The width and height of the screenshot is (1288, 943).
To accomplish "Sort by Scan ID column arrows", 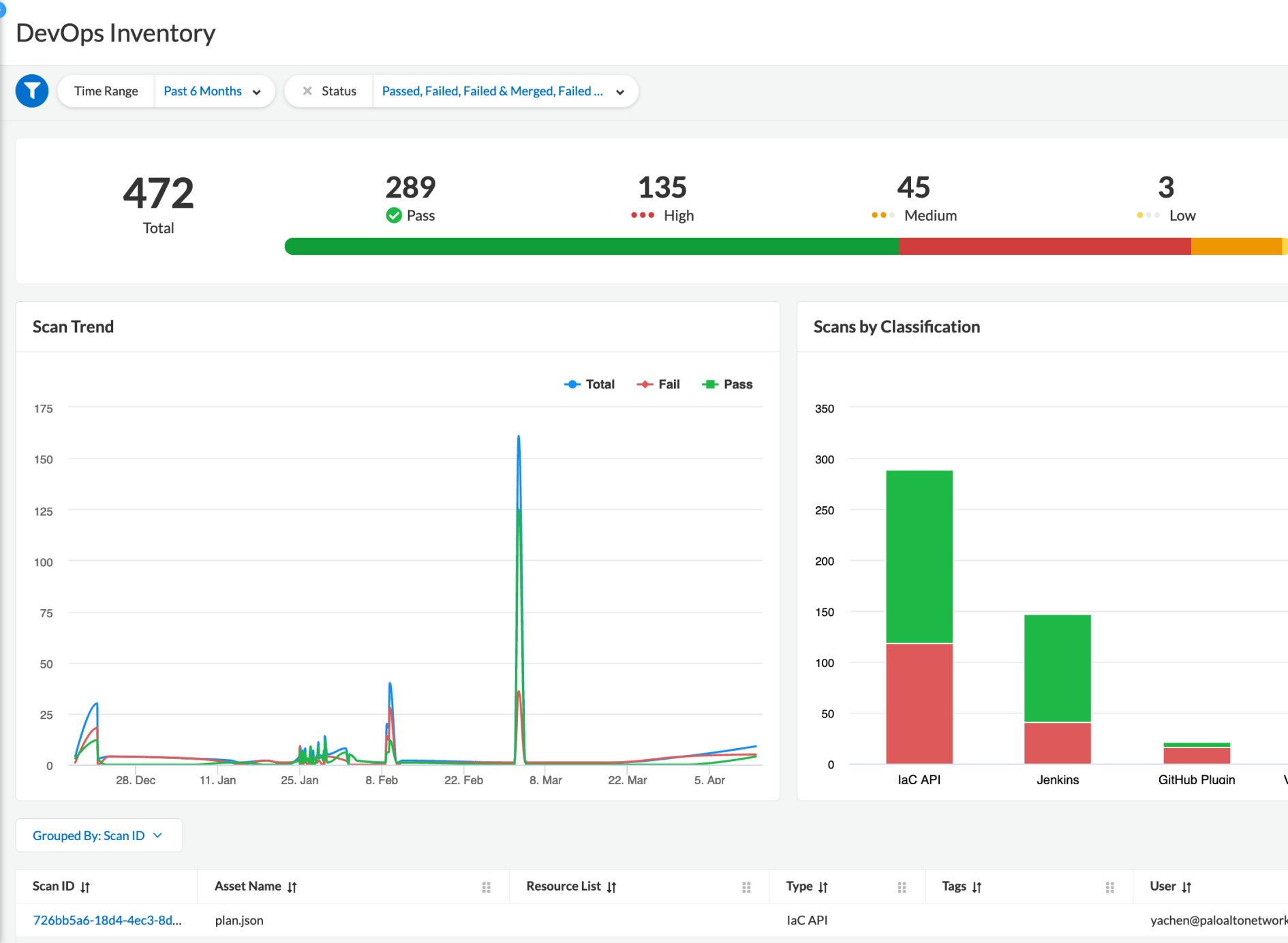I will click(x=85, y=886).
